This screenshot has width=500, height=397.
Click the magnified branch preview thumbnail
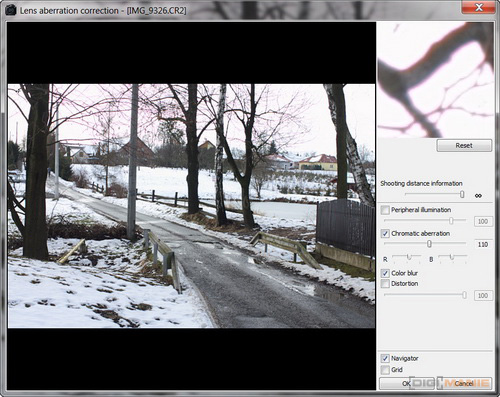(x=435, y=80)
